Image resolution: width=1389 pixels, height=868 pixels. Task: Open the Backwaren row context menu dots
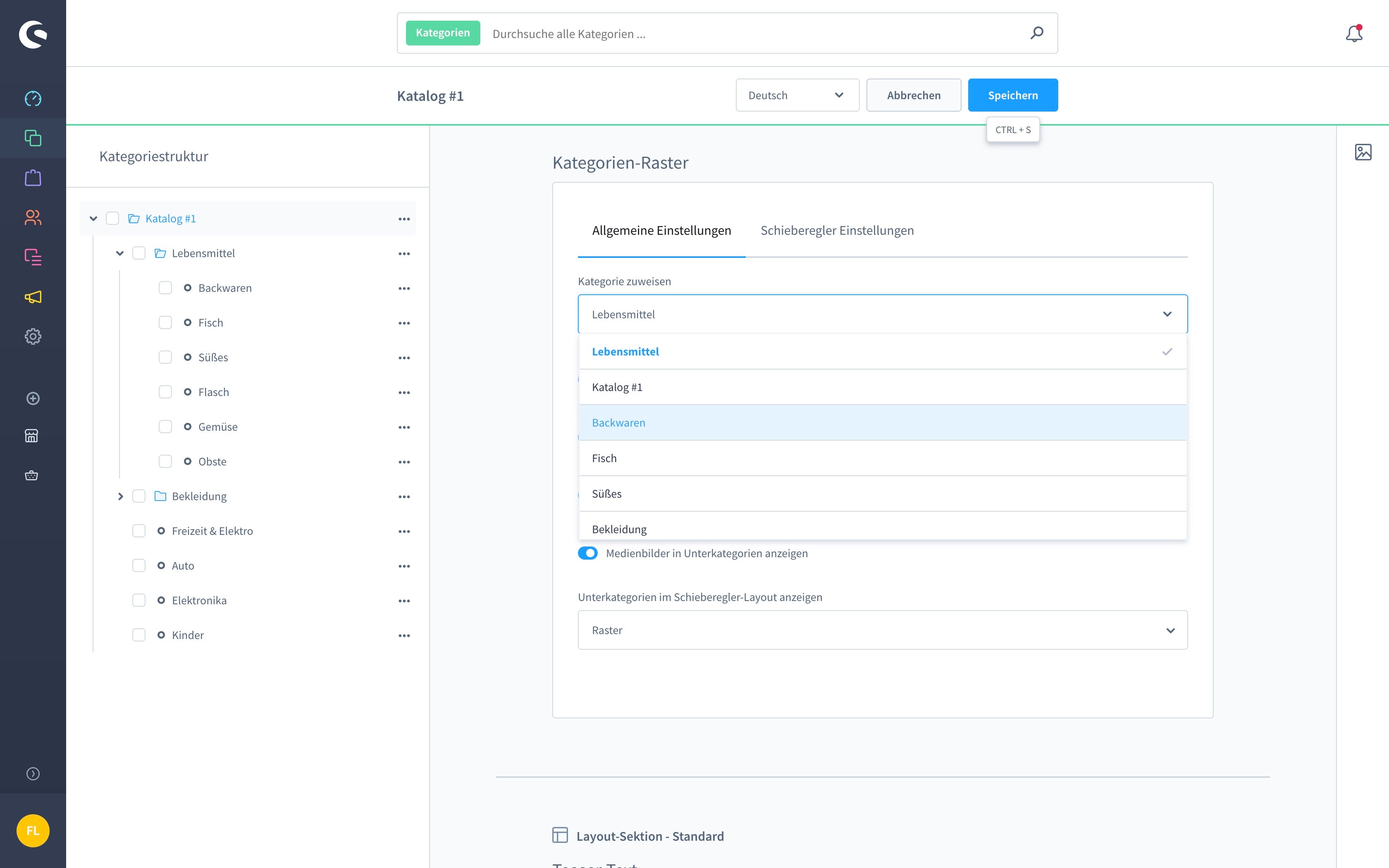pos(404,288)
